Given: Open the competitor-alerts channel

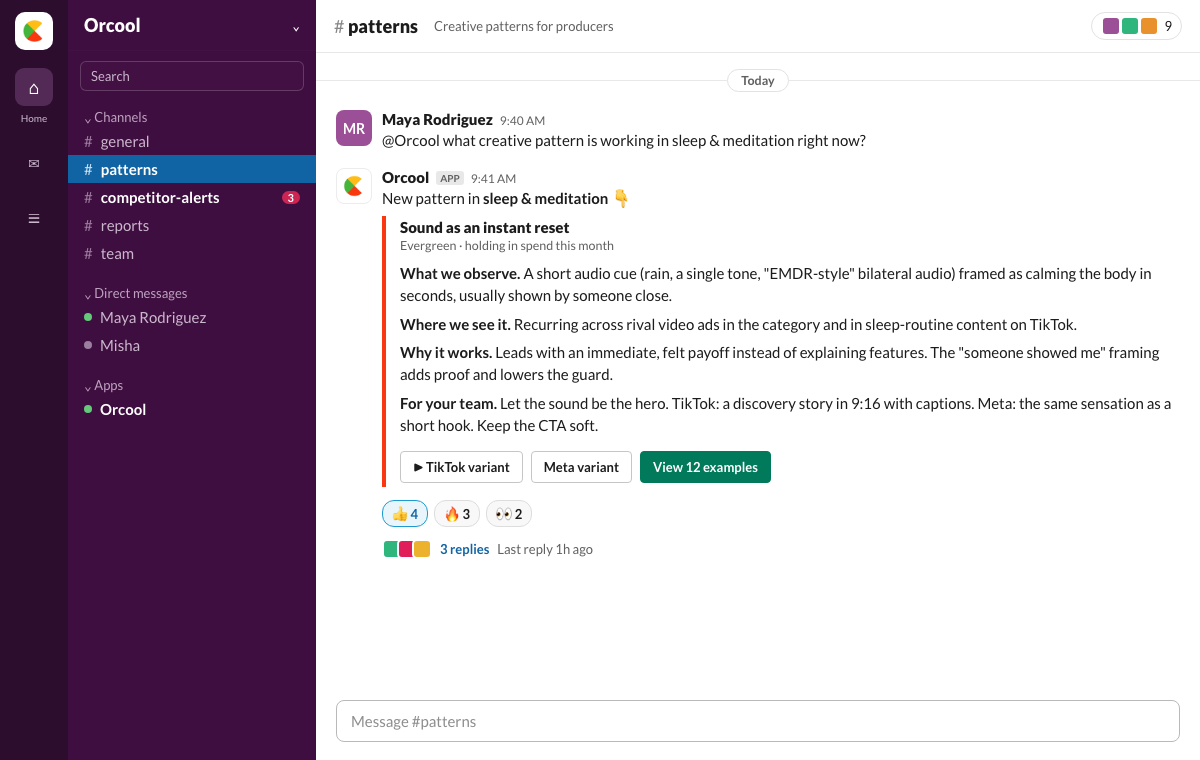Looking at the screenshot, I should (x=192, y=198).
